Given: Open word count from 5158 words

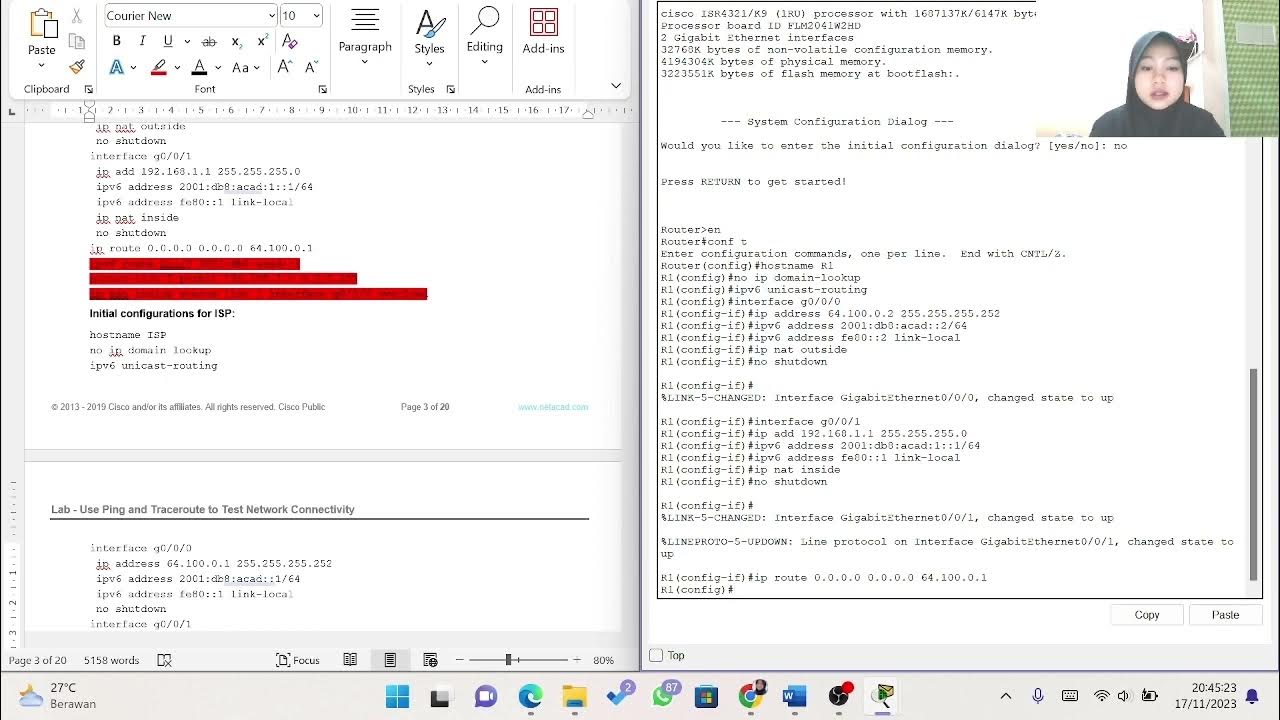Looking at the screenshot, I should click(x=111, y=660).
